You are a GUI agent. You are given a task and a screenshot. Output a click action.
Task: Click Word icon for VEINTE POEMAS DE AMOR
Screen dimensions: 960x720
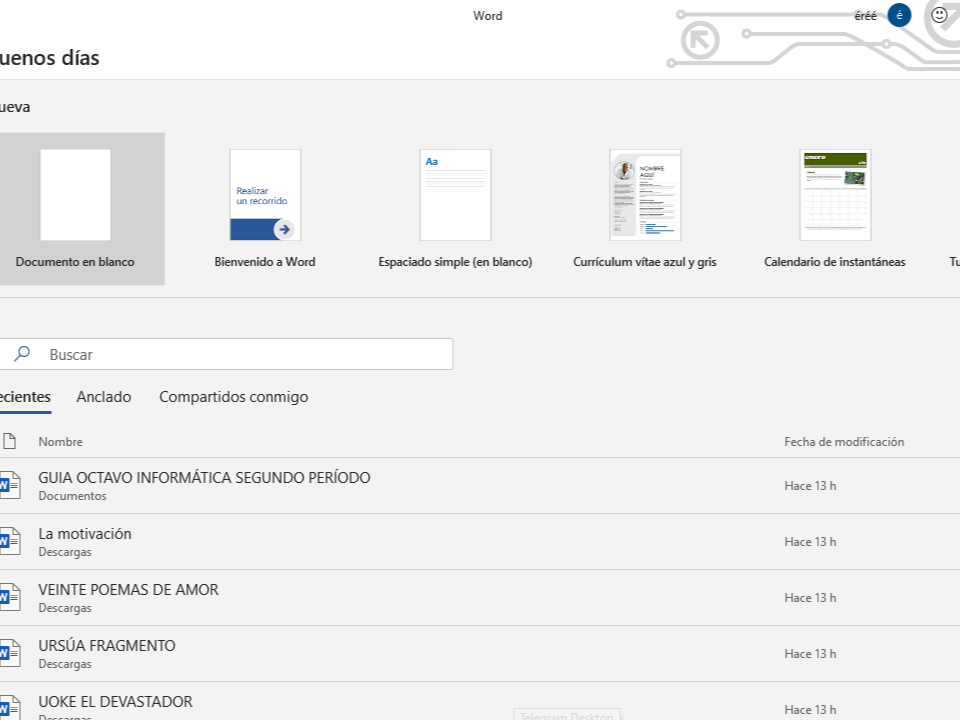tap(9, 598)
